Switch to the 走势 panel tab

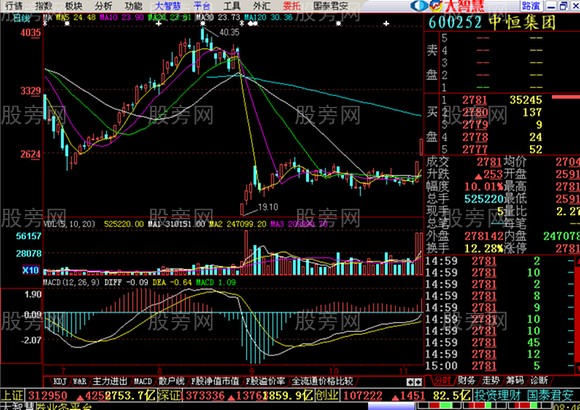pos(491,380)
